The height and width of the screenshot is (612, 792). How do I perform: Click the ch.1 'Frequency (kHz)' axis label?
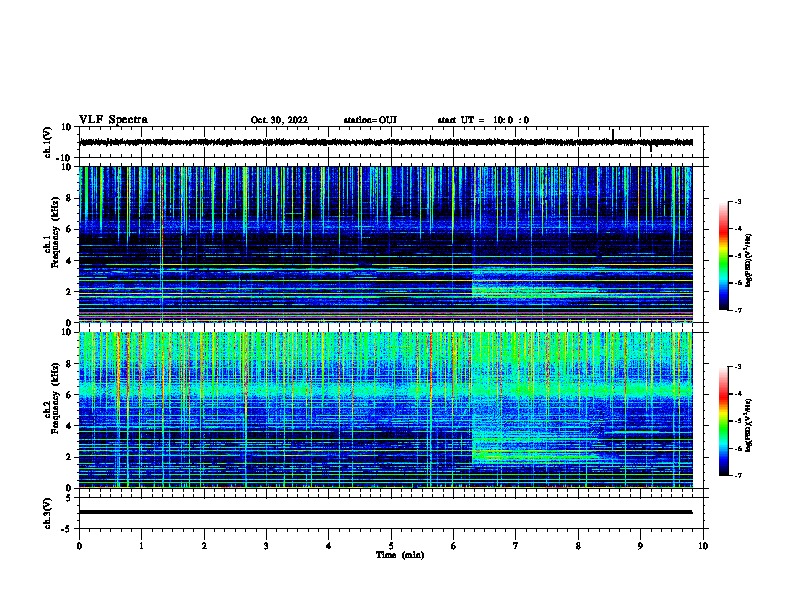point(55,232)
